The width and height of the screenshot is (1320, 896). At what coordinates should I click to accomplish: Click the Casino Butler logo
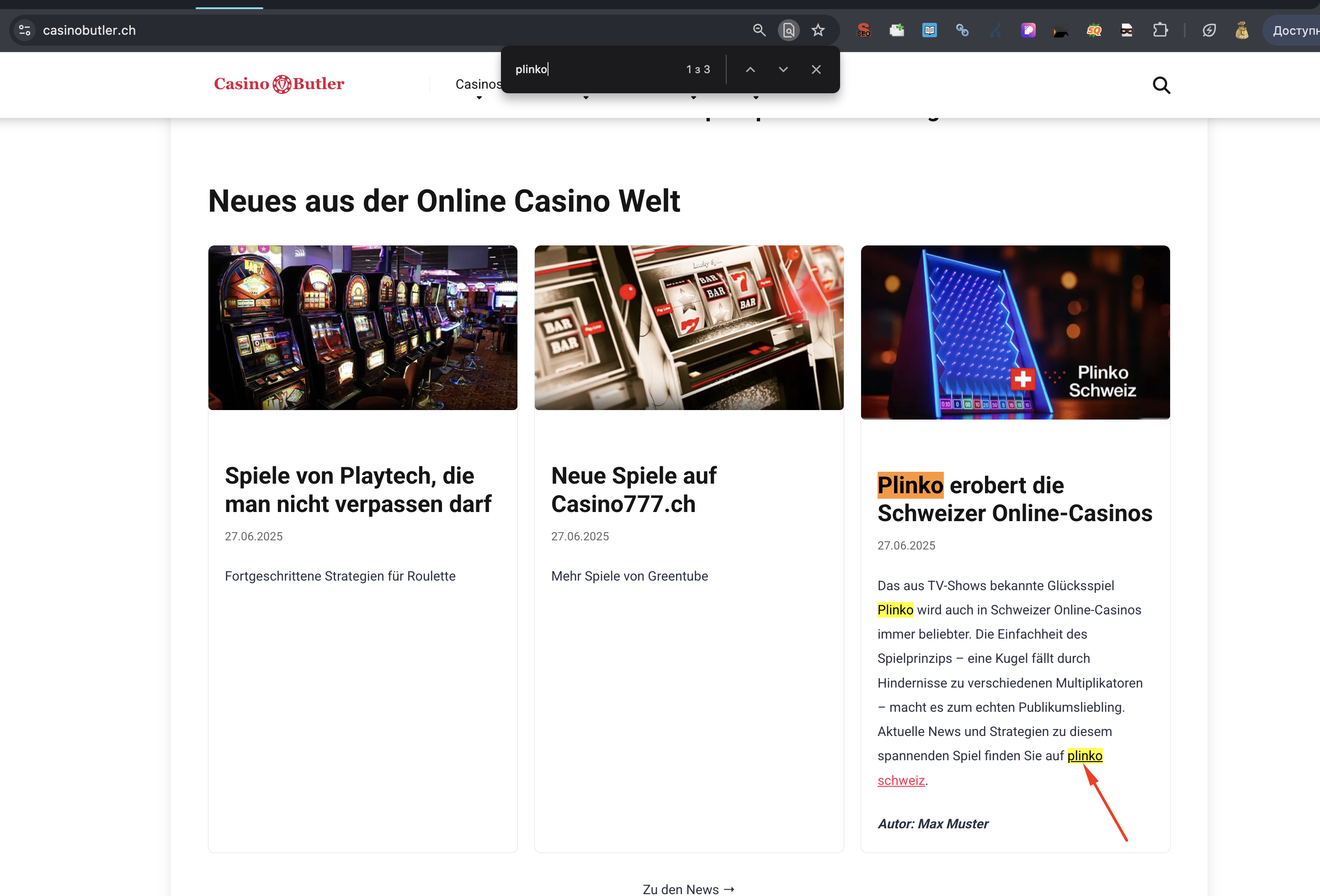coord(279,84)
